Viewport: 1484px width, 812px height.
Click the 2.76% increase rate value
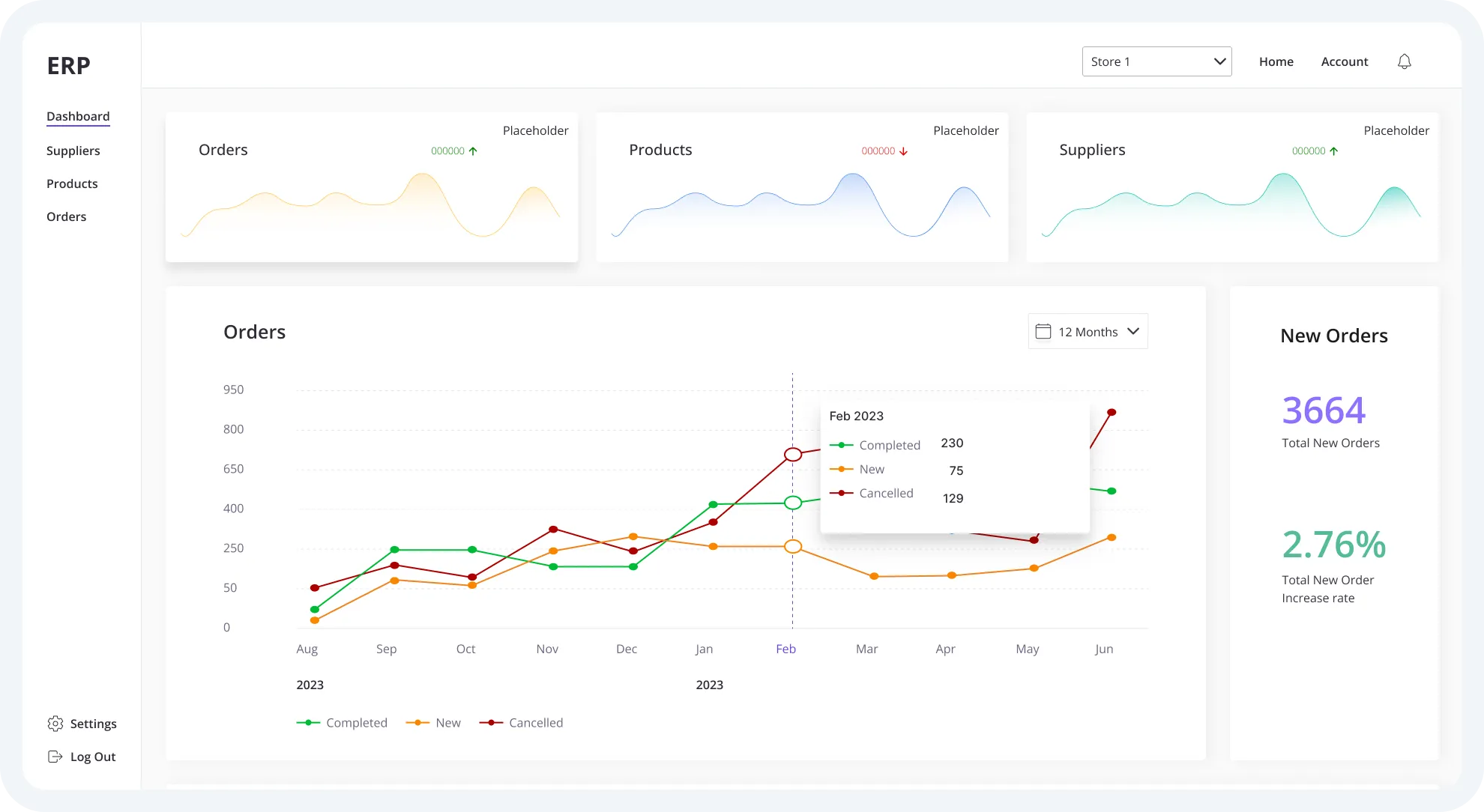(1334, 545)
